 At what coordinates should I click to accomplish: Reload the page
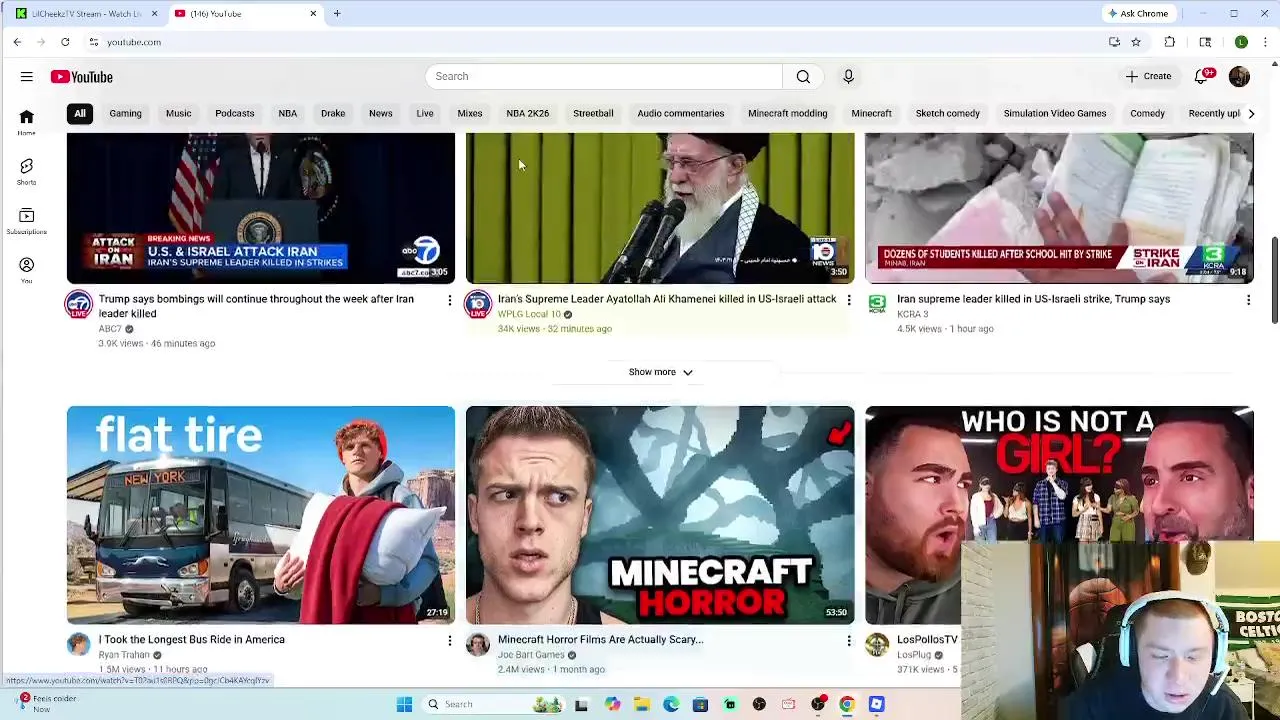coord(65,42)
